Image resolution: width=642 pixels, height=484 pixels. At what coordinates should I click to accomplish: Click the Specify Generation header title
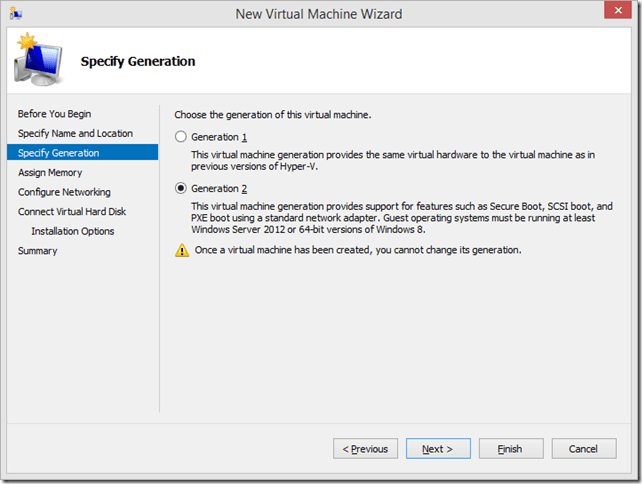[138, 61]
